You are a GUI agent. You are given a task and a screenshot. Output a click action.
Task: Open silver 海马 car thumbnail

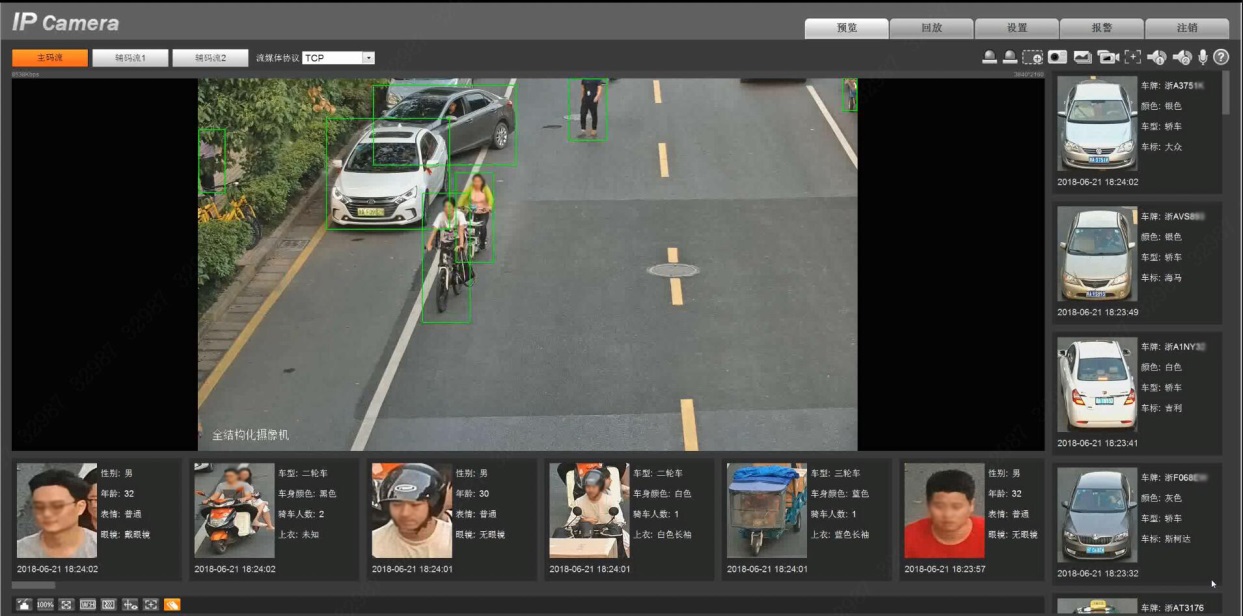click(x=1097, y=254)
